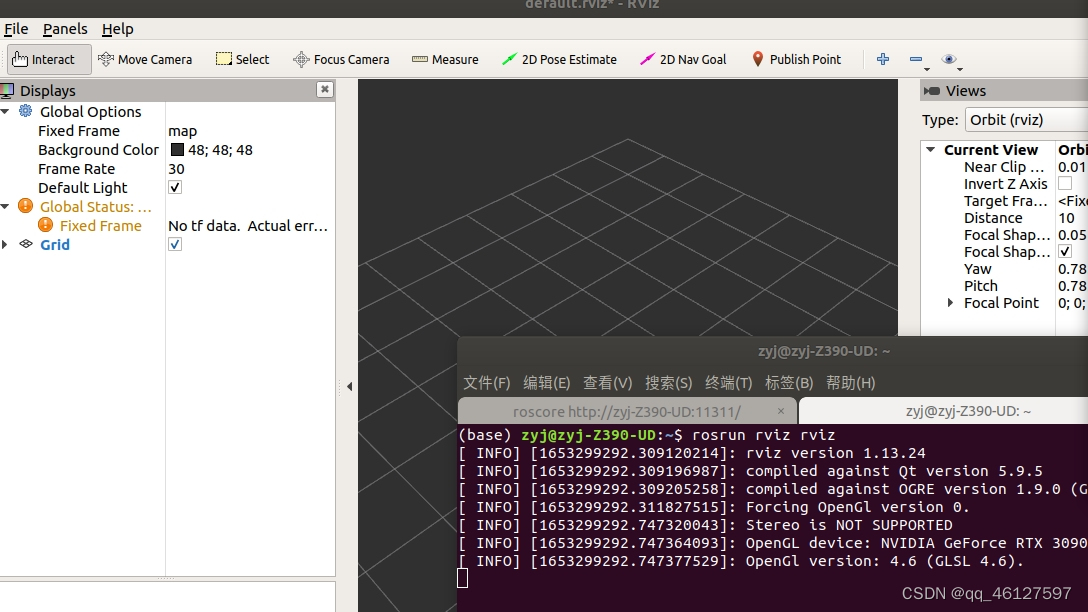Close the Displays panel with its X button
The image size is (1088, 612).
[323, 89]
